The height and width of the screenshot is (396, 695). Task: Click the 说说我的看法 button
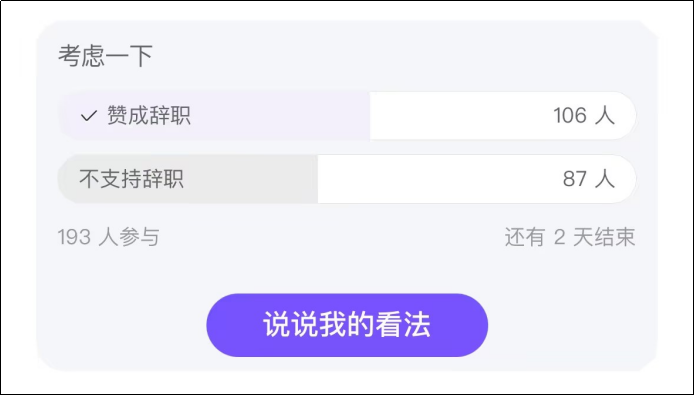pyautogui.click(x=347, y=325)
